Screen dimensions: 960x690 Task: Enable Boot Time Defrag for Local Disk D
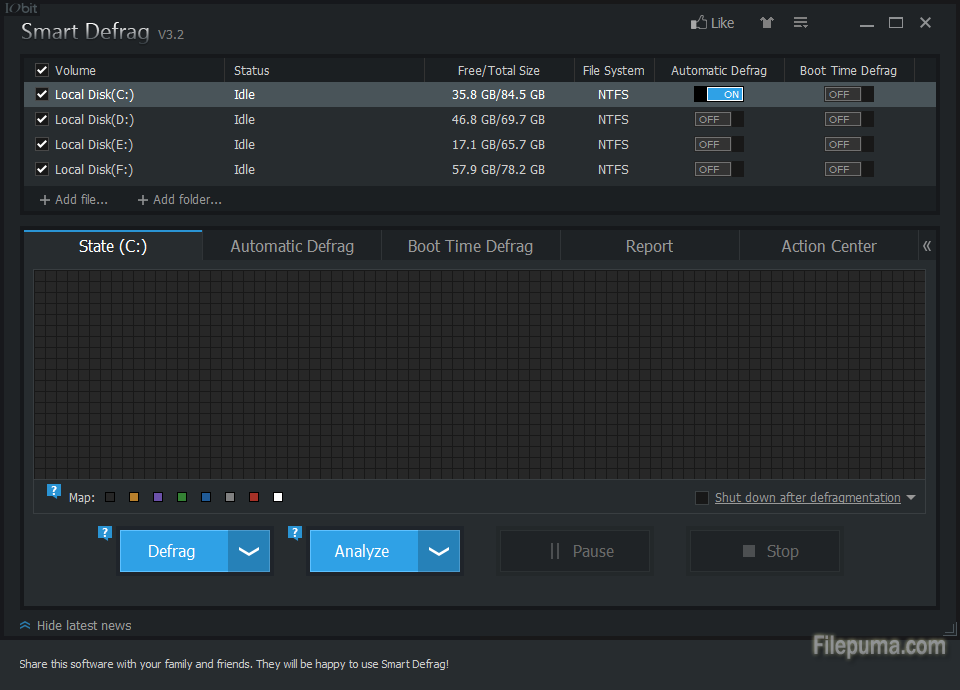pos(848,120)
